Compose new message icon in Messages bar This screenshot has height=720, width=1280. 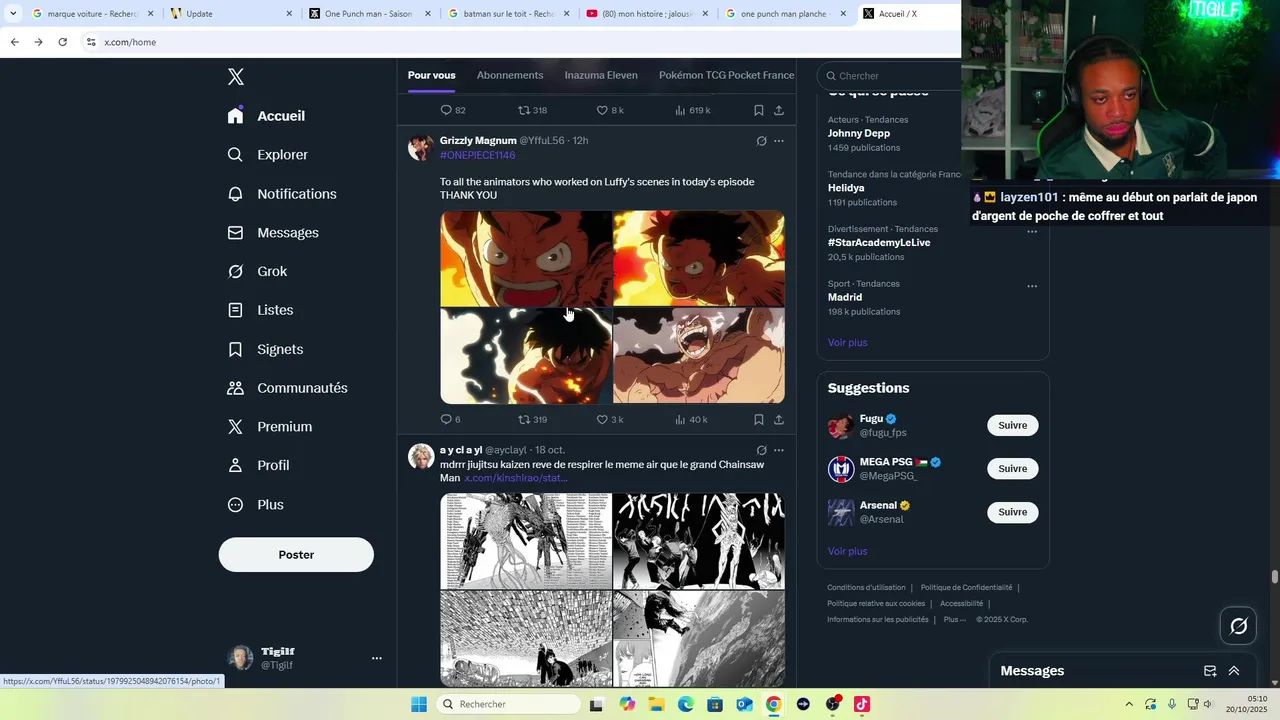(1210, 671)
